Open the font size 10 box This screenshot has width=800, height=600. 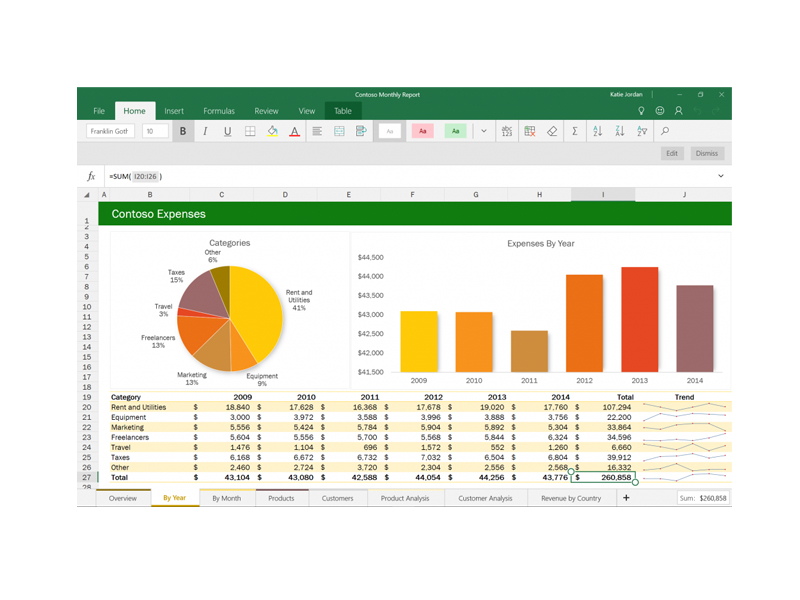[x=155, y=131]
